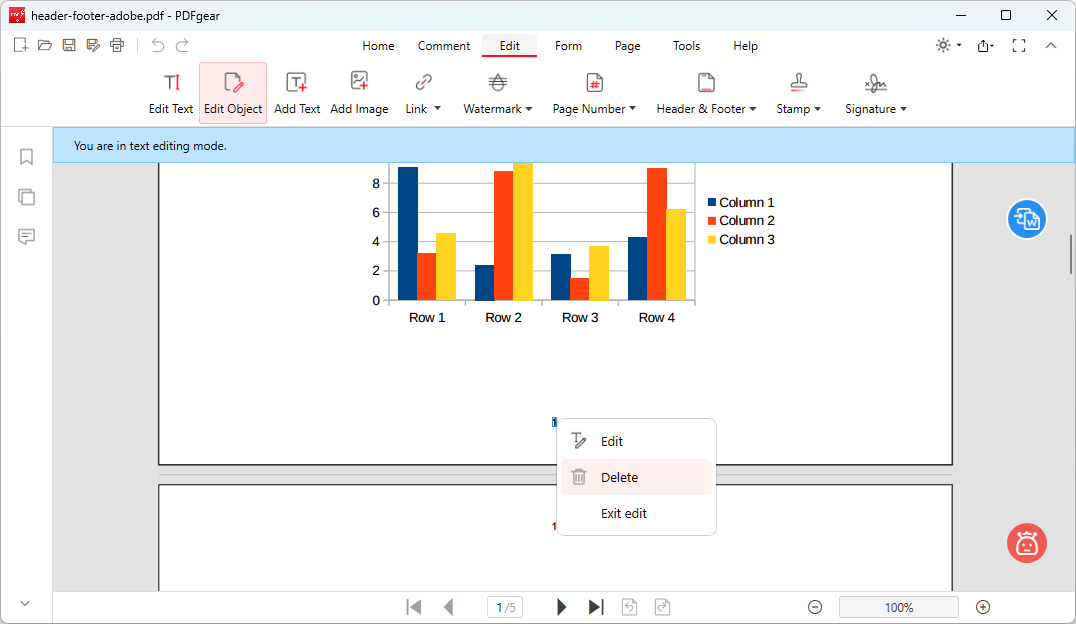
Task: Click the Add Text button
Action: coord(297,93)
